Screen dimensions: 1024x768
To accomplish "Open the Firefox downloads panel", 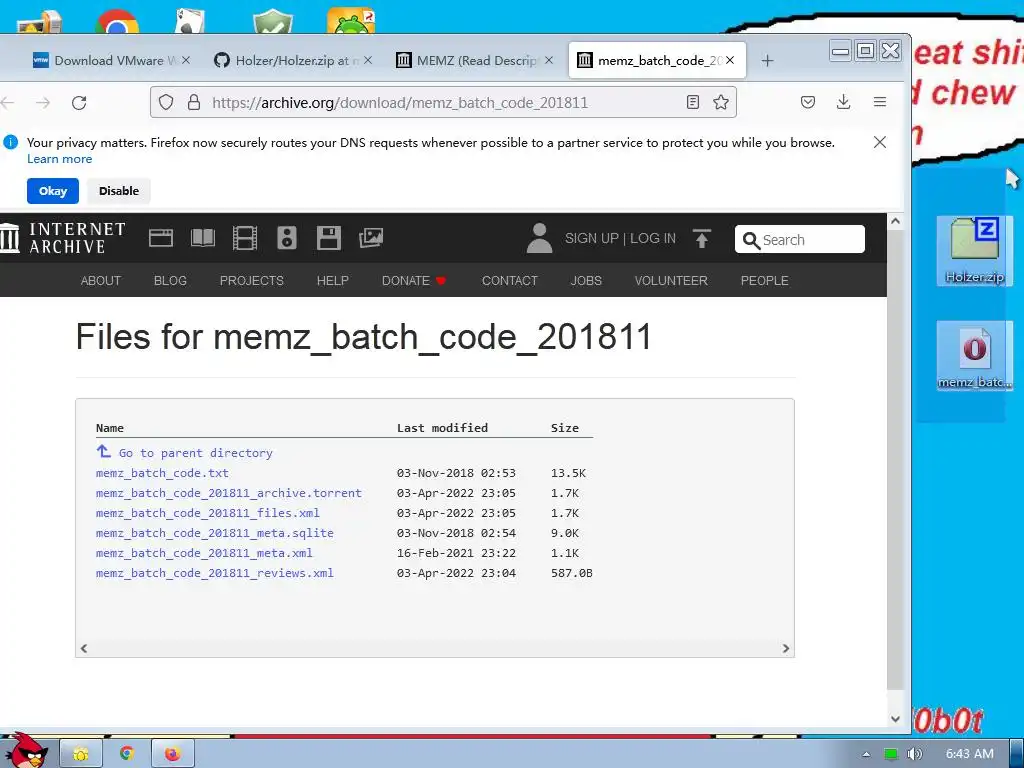I will (844, 102).
